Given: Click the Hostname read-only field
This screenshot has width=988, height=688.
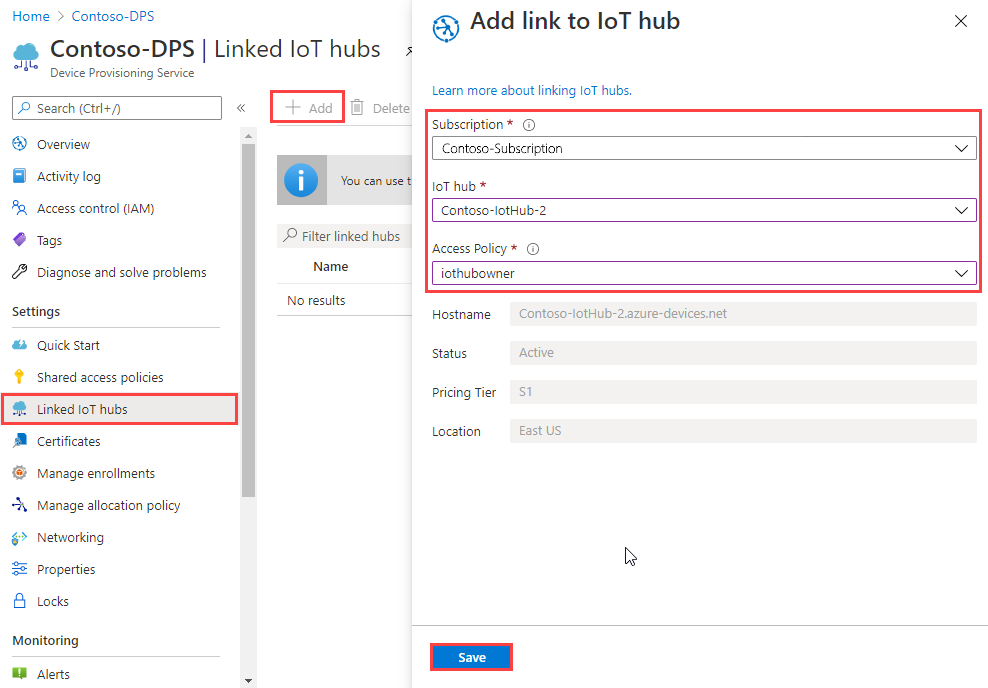Looking at the screenshot, I should [743, 314].
